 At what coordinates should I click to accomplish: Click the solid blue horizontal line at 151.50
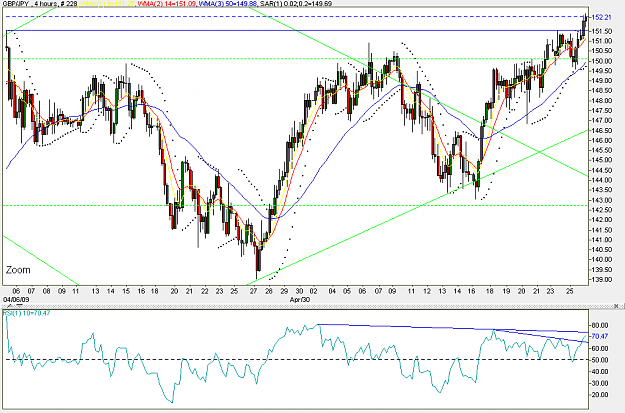coord(295,30)
